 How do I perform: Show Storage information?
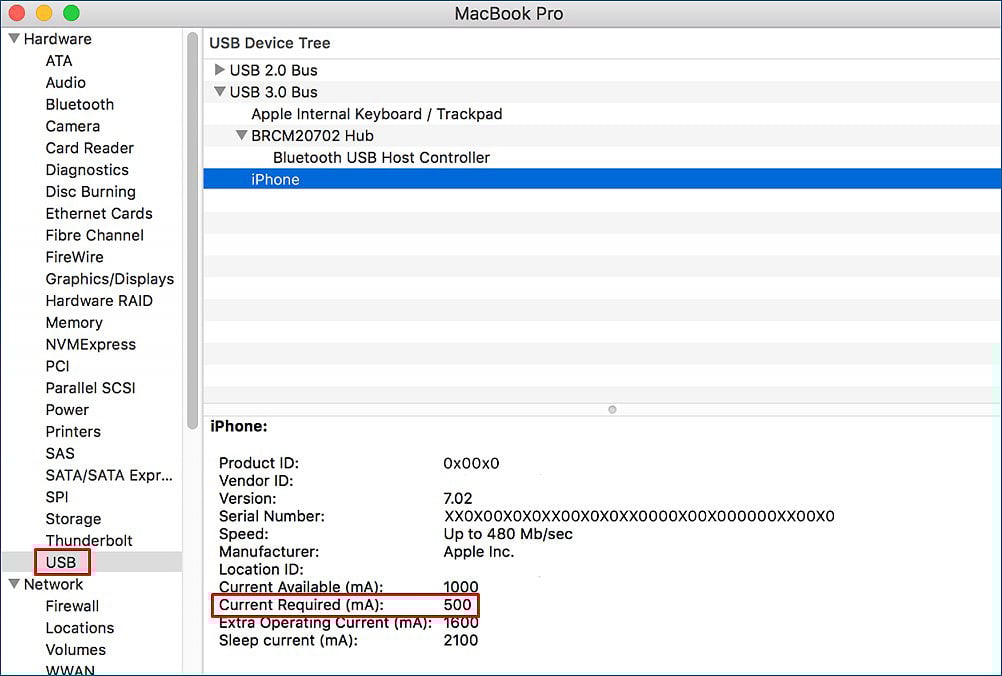tap(73, 518)
